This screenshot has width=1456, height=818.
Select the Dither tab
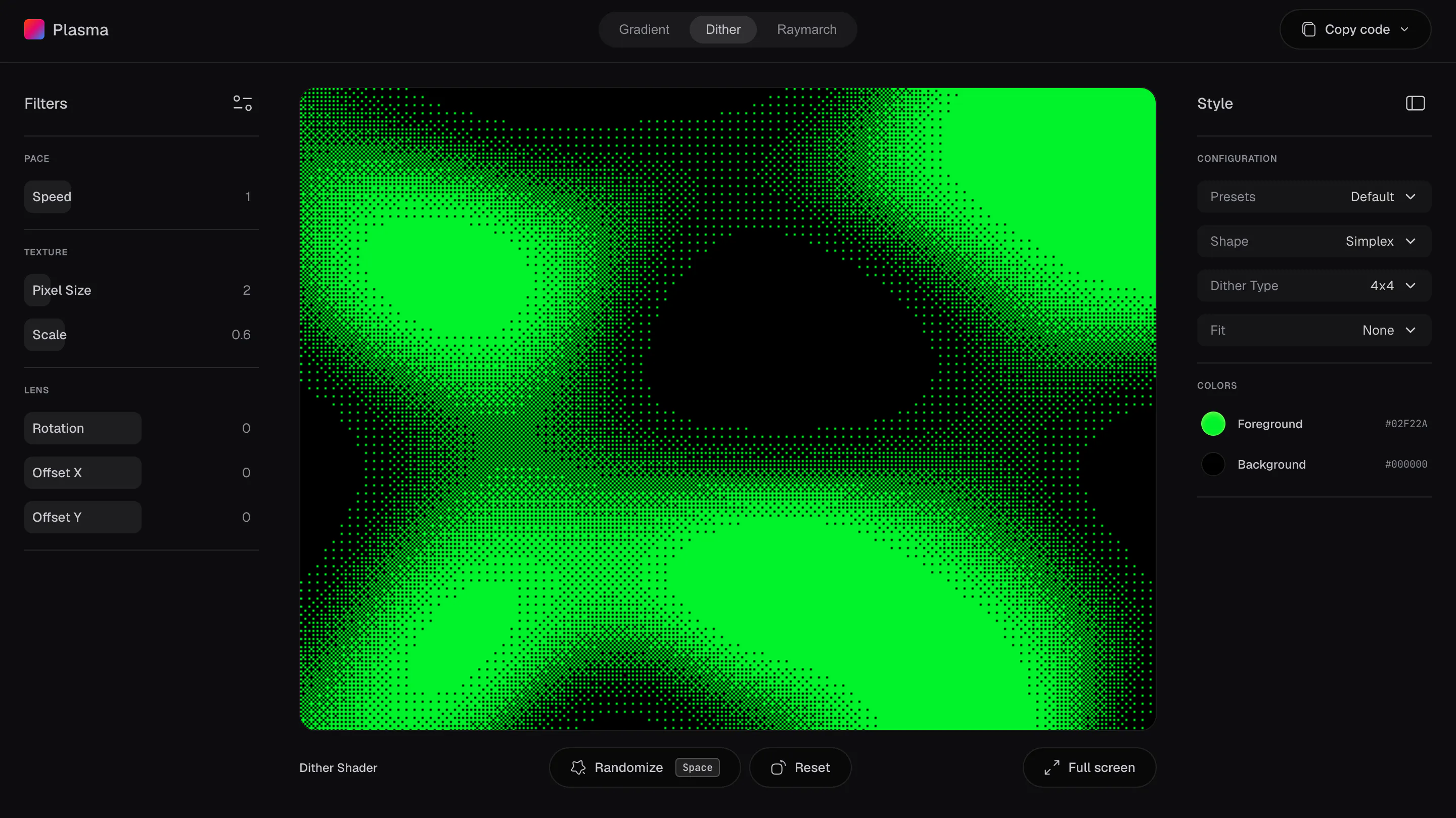723,29
